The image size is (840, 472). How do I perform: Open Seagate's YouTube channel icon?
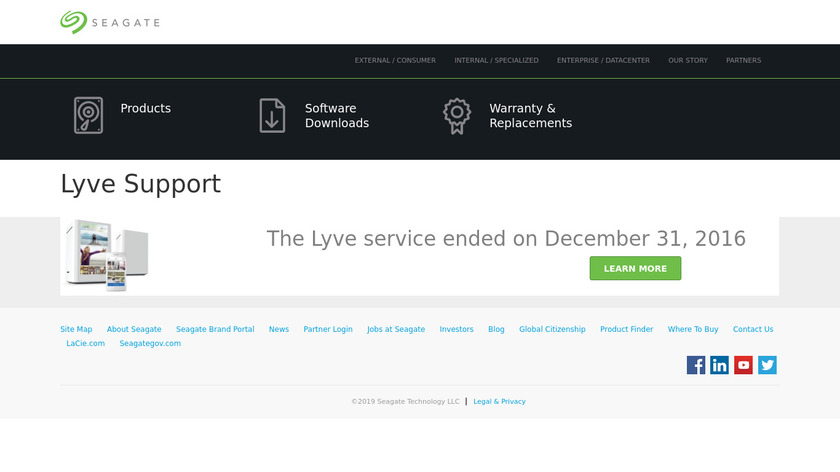point(743,365)
